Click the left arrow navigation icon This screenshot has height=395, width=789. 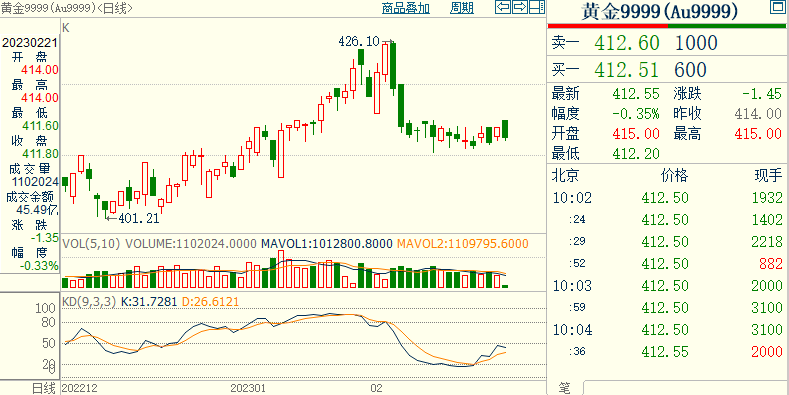click(x=503, y=7)
